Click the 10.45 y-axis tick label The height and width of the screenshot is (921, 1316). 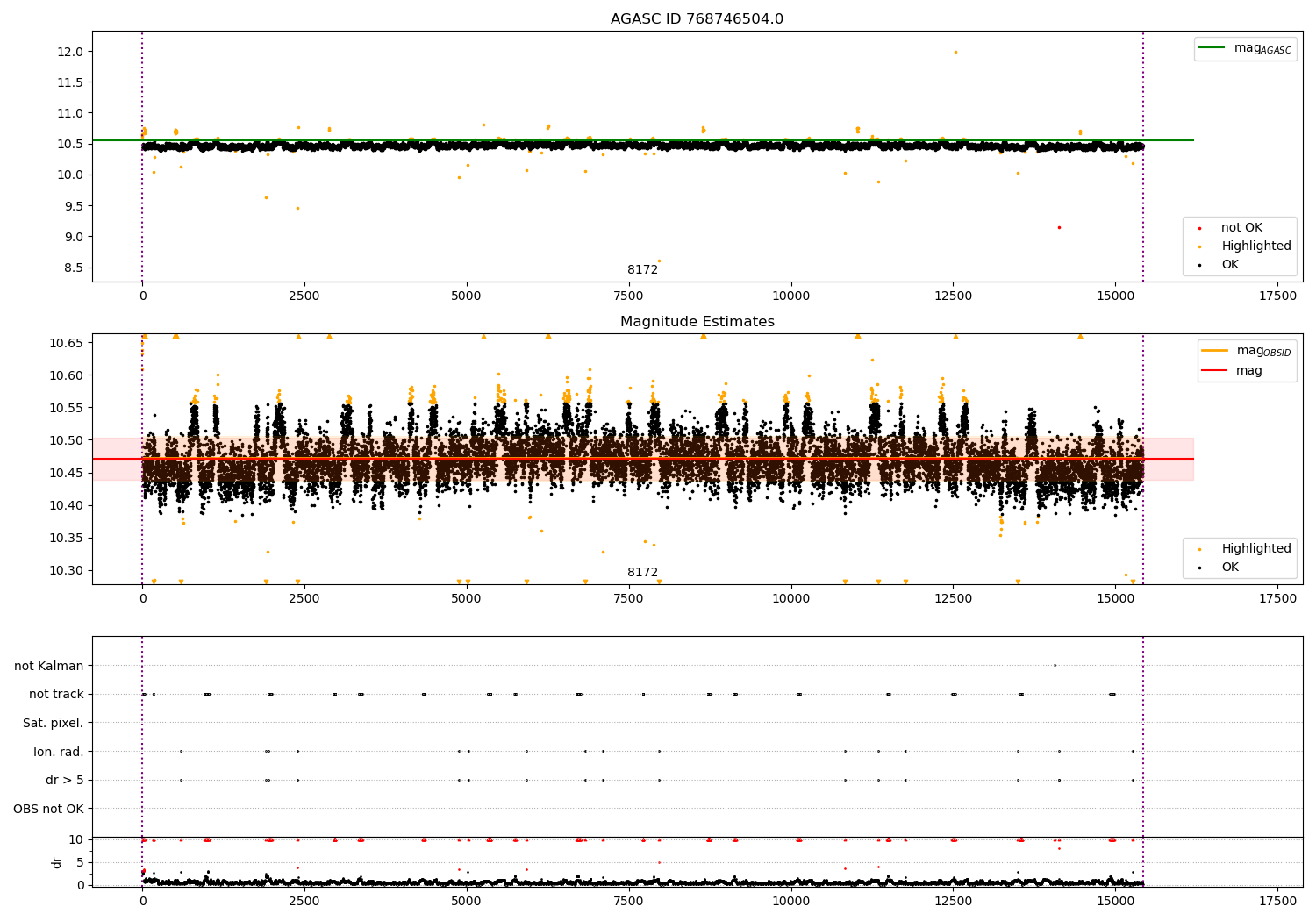click(x=67, y=473)
